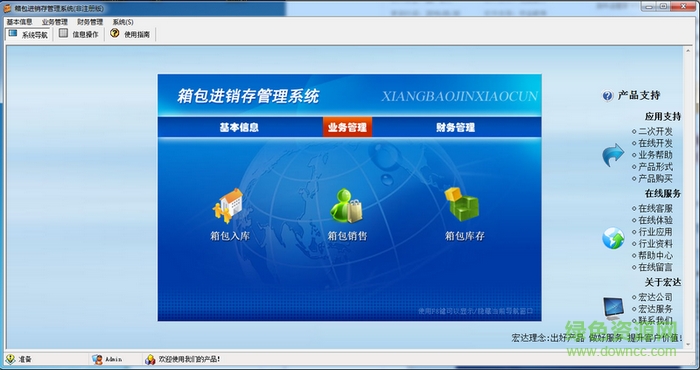Click the F8 hint text in navigation panel
700x370 pixels.
coord(475,311)
